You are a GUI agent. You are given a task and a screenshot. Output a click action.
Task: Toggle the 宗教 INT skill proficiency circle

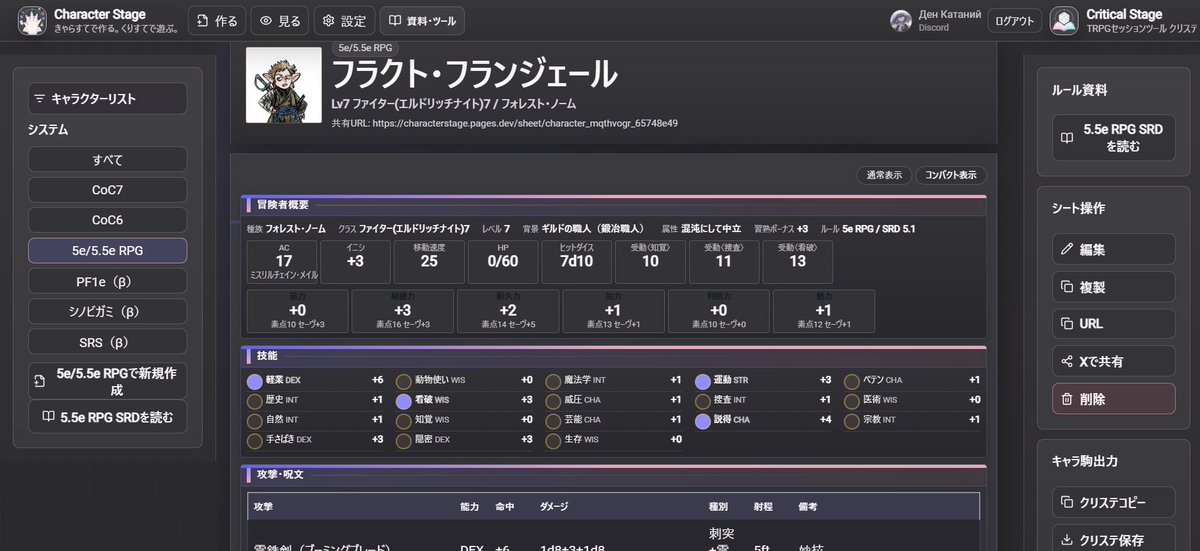pos(852,419)
